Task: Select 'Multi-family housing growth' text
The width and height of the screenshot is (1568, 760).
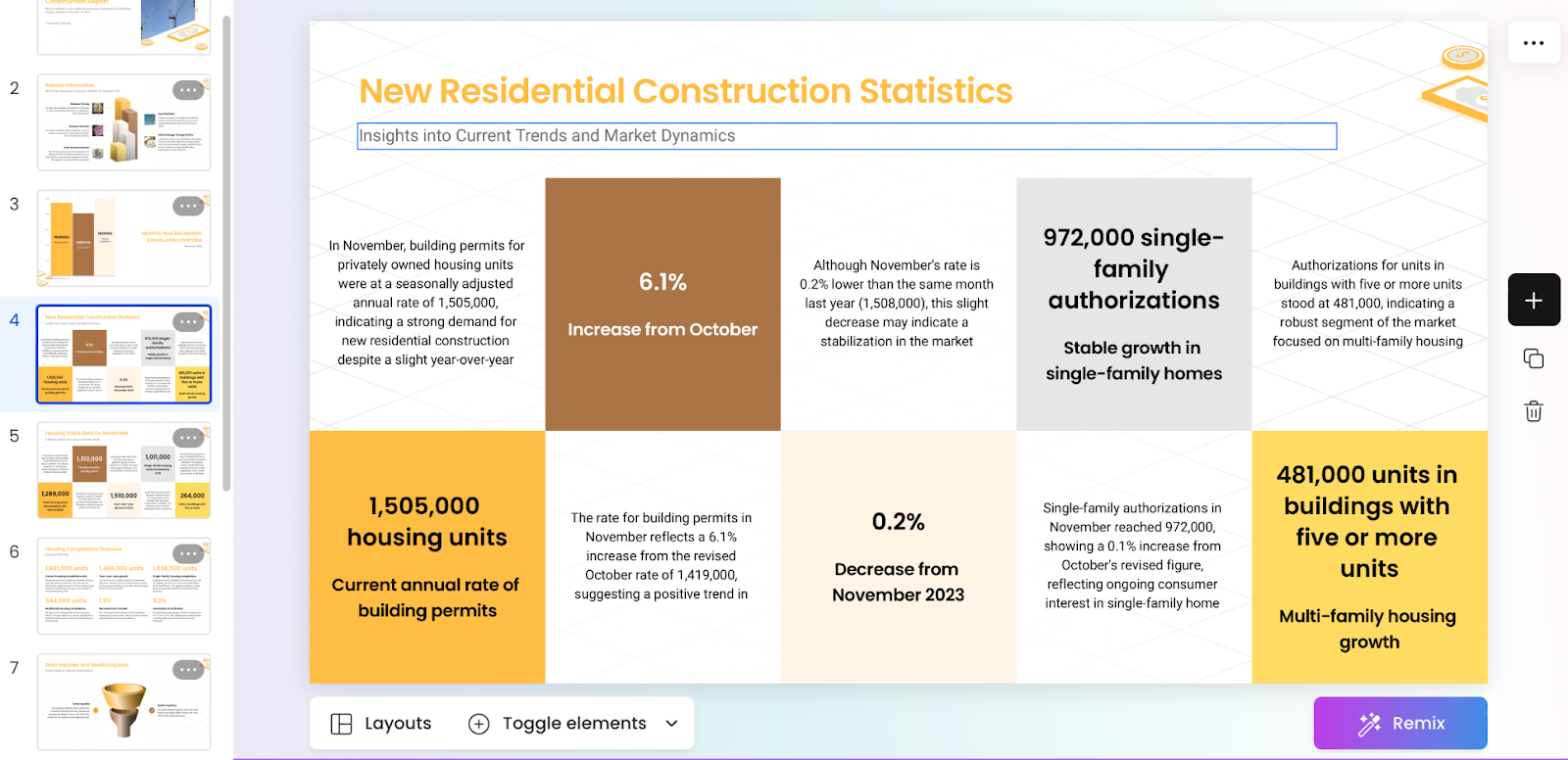Action: (1368, 629)
